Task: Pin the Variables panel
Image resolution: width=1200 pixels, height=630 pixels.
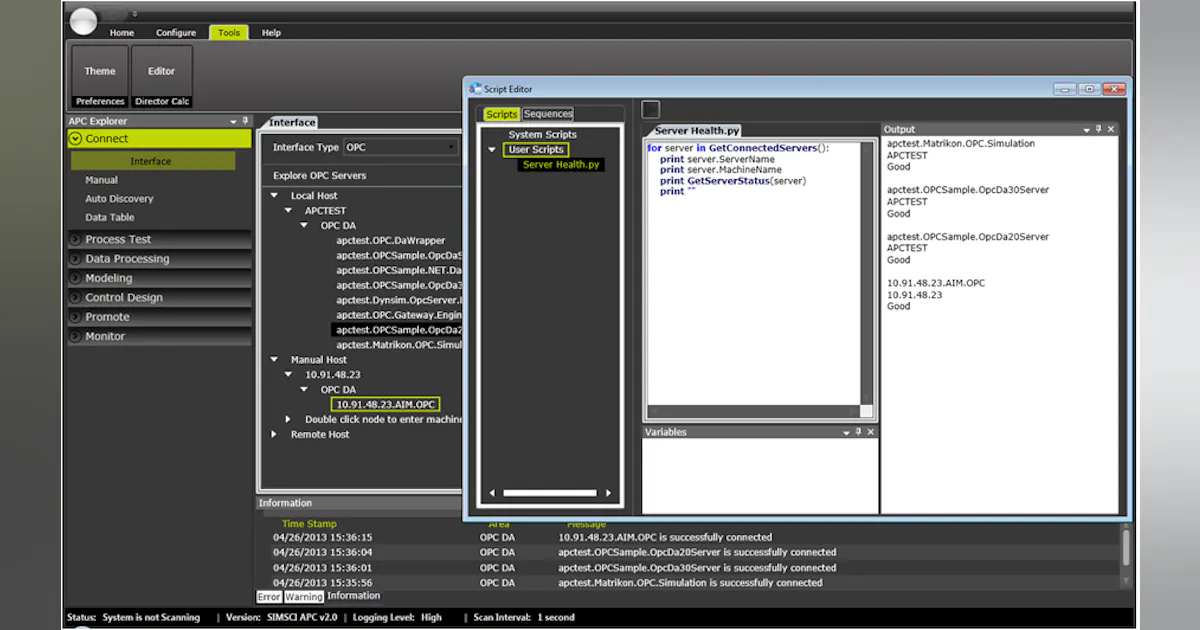Action: click(858, 432)
